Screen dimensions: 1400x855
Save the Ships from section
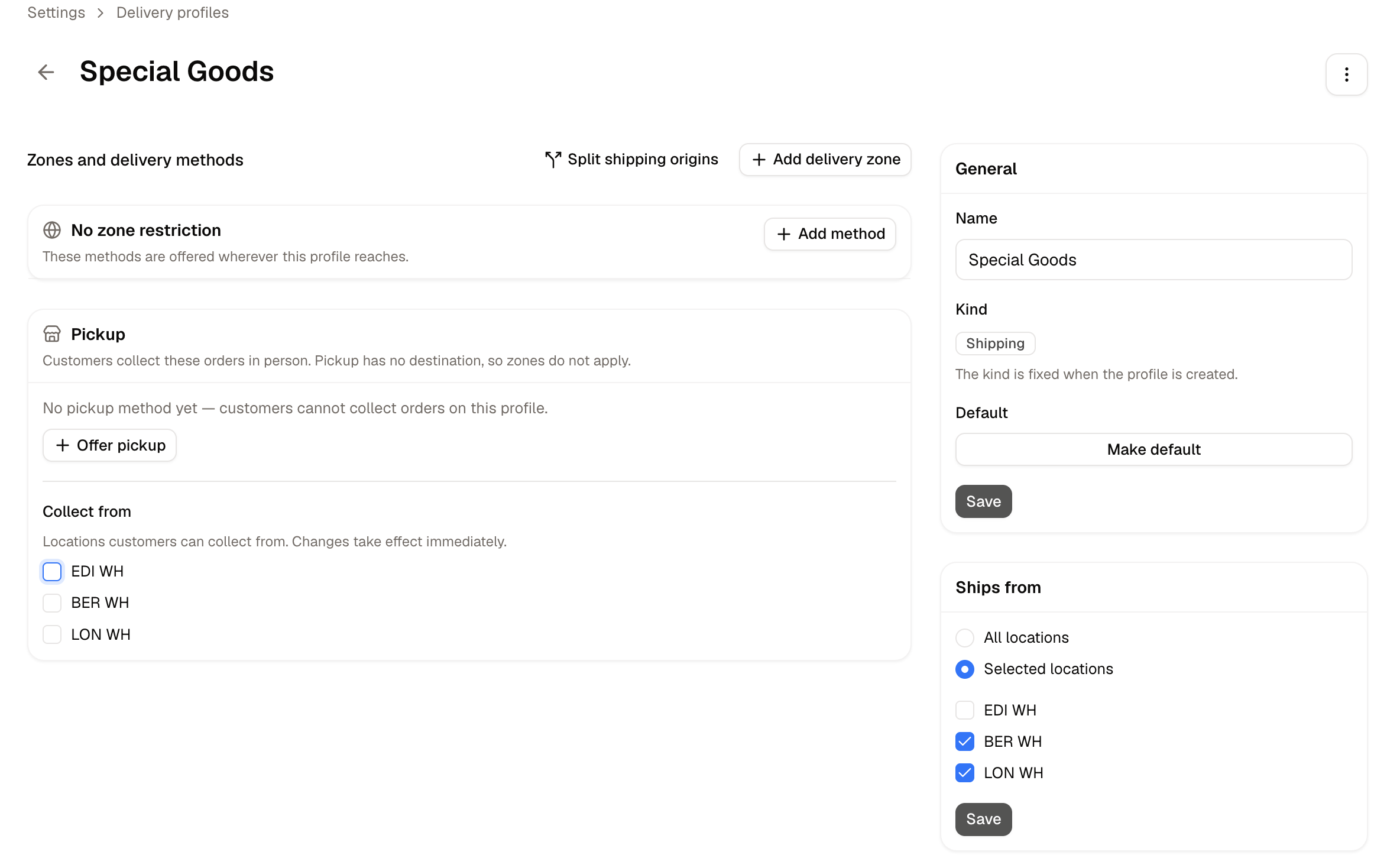coord(983,819)
